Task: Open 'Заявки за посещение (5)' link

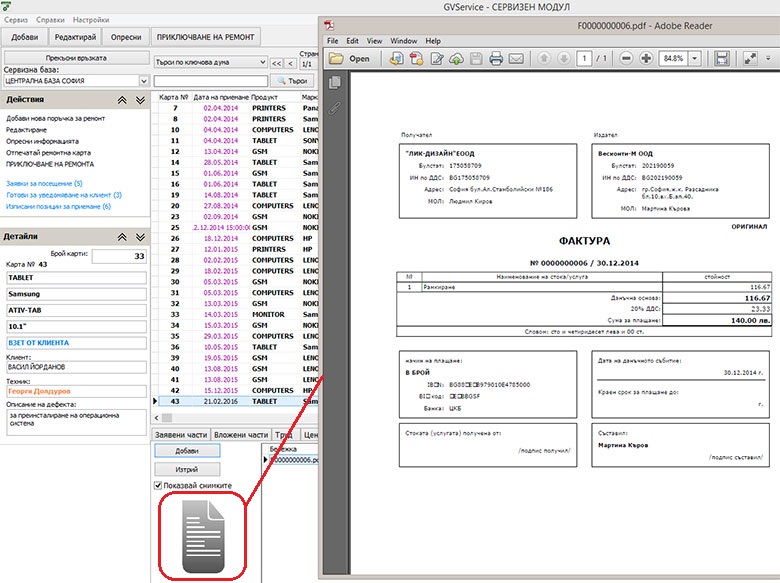Action: point(44,184)
